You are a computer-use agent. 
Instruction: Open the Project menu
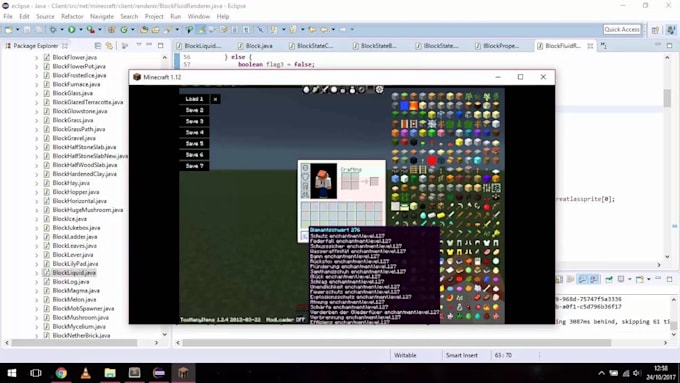coord(154,16)
